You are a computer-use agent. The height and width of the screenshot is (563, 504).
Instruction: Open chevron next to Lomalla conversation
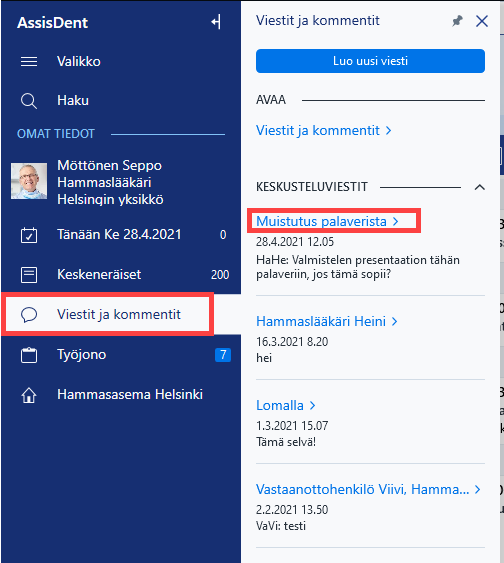tap(312, 405)
